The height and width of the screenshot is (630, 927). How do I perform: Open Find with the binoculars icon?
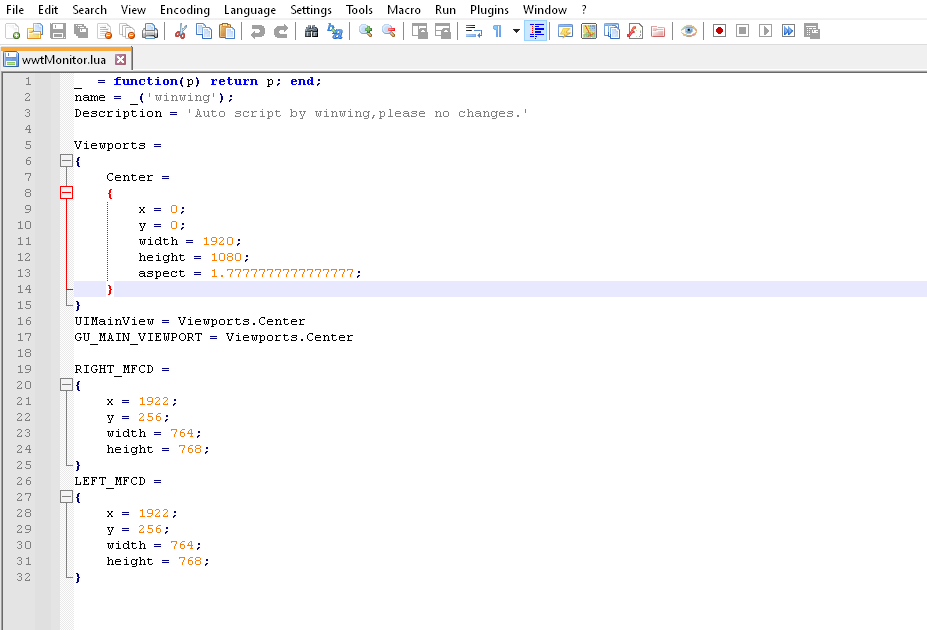pyautogui.click(x=312, y=31)
